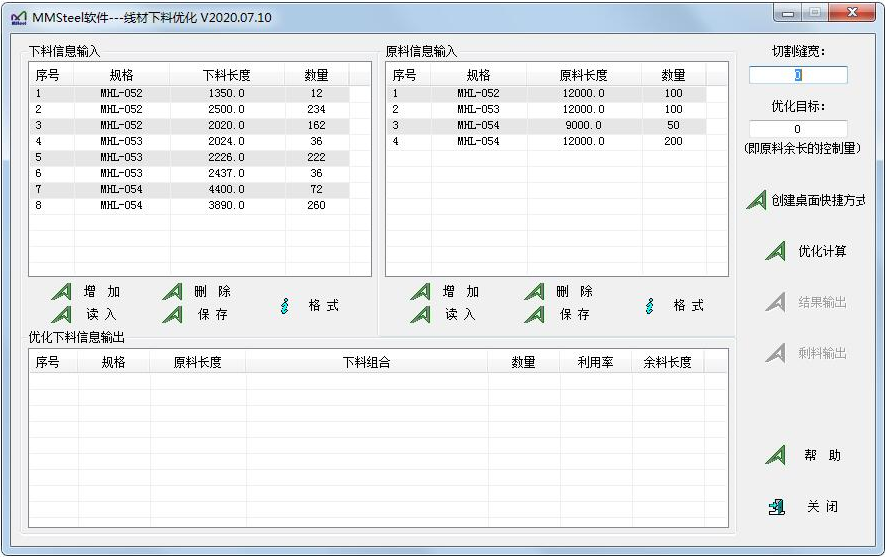Select cutting row with length 2024.0
887x557 pixels.
click(x=190, y=141)
